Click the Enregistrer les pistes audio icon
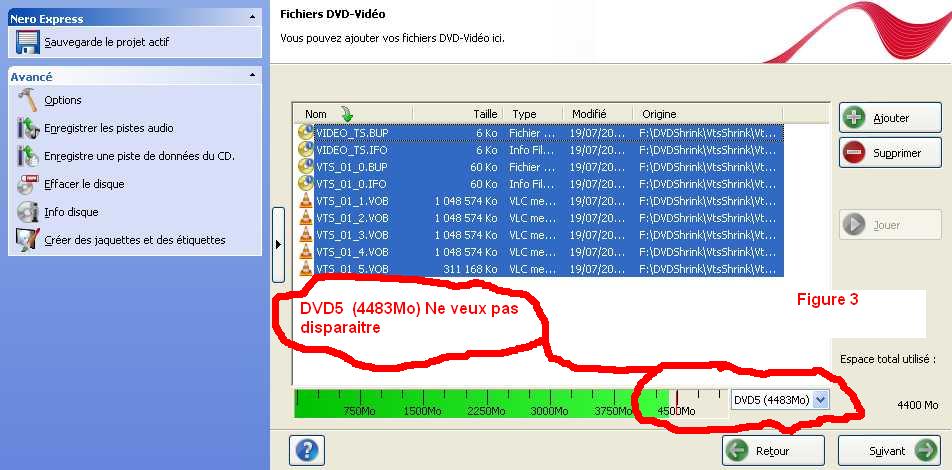 (27, 128)
